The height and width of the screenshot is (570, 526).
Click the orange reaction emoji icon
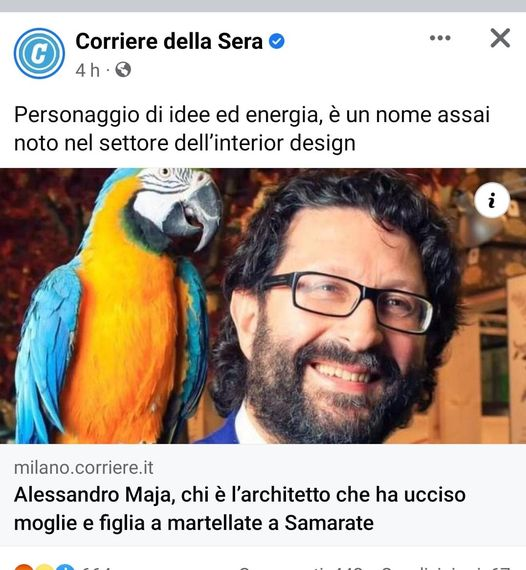click(x=24, y=567)
